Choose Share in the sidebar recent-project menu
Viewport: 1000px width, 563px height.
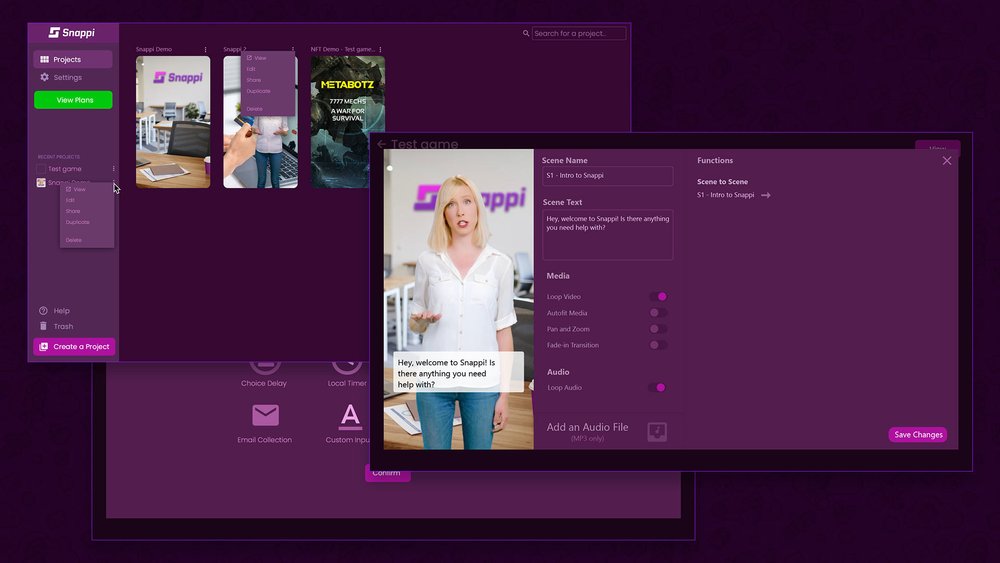pyautogui.click(x=73, y=211)
